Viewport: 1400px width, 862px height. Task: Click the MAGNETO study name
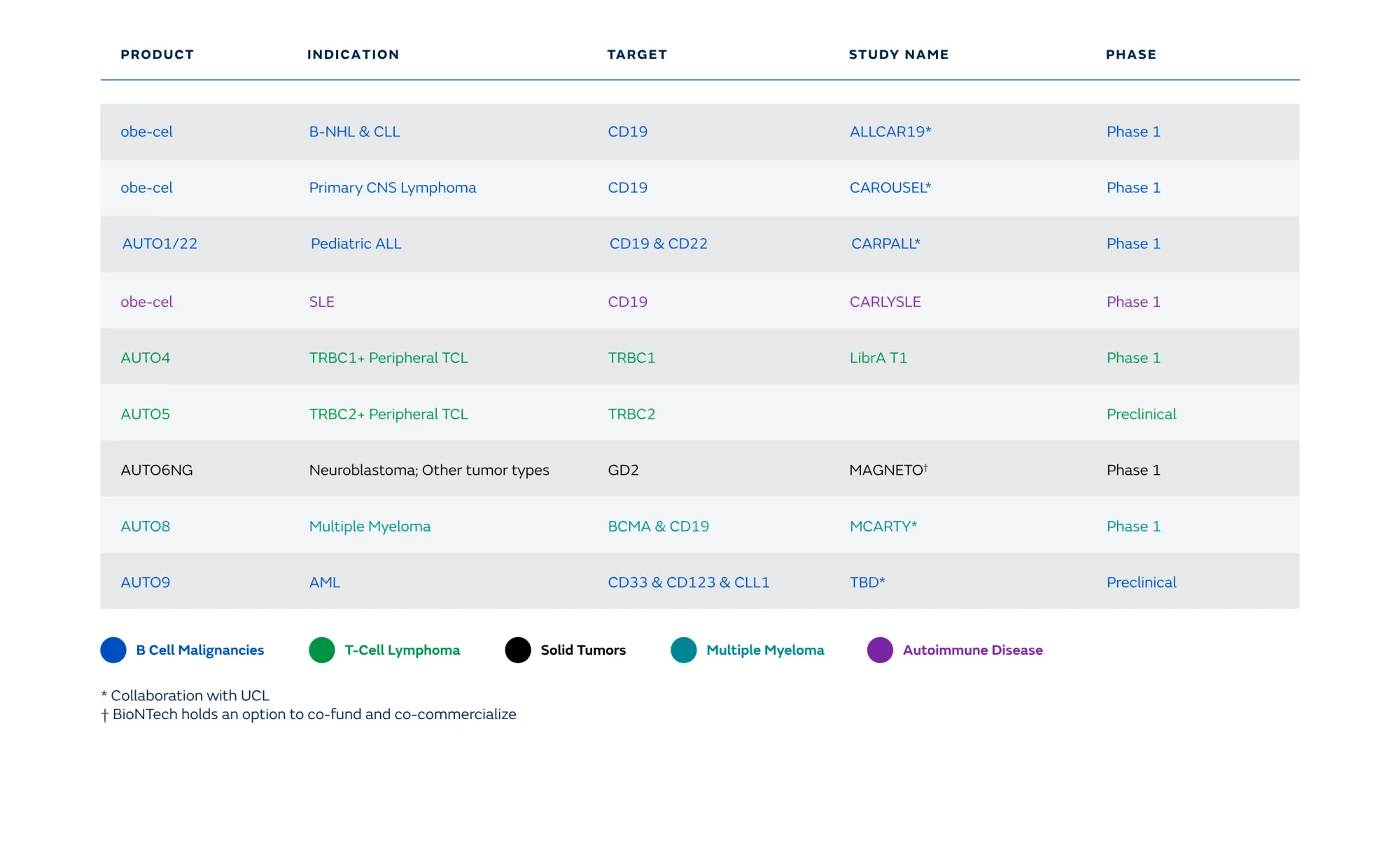pyautogui.click(x=888, y=470)
